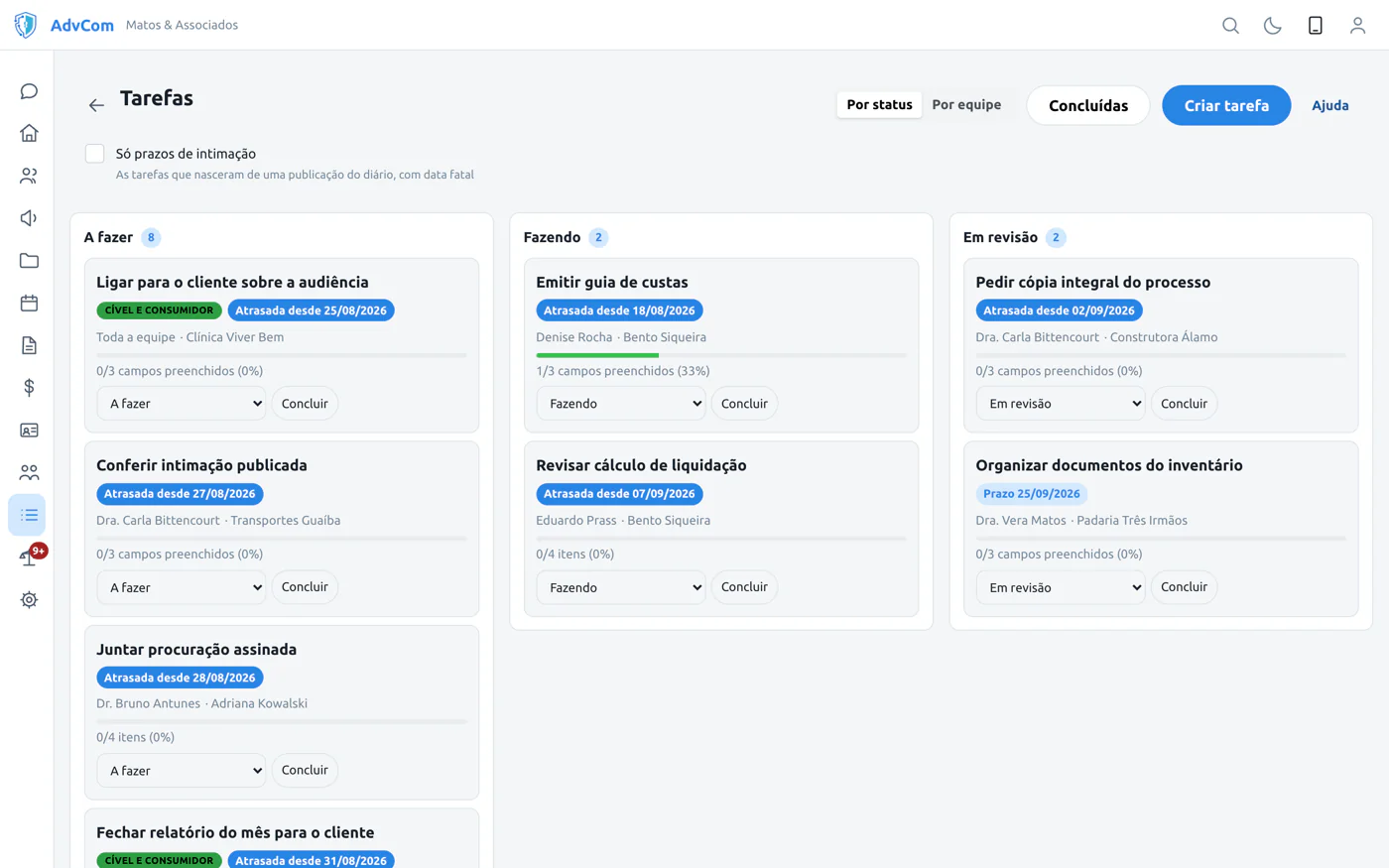Switch to Por status view

(879, 104)
